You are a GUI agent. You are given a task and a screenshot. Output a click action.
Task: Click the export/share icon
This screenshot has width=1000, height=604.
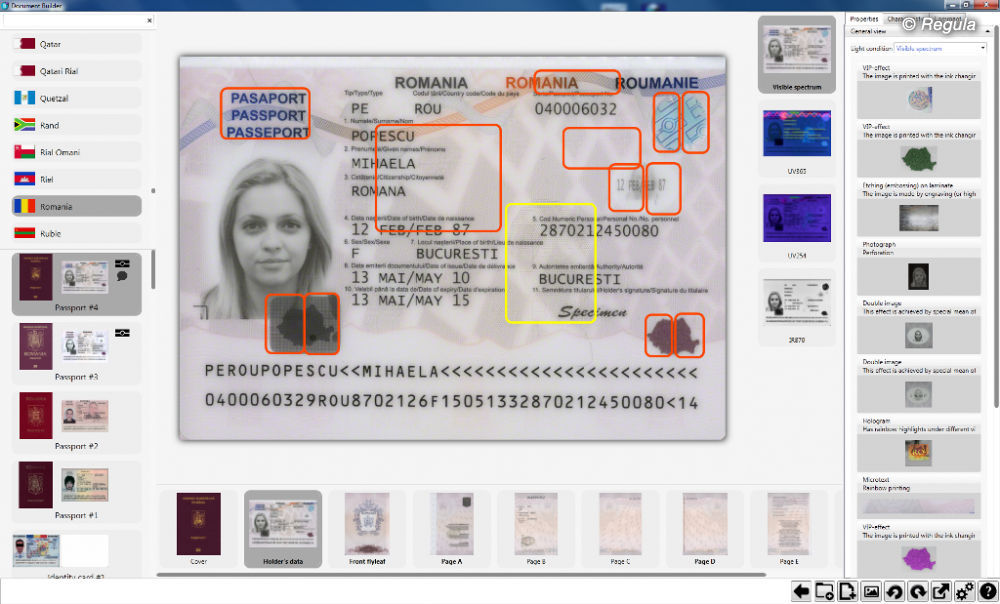(x=941, y=591)
